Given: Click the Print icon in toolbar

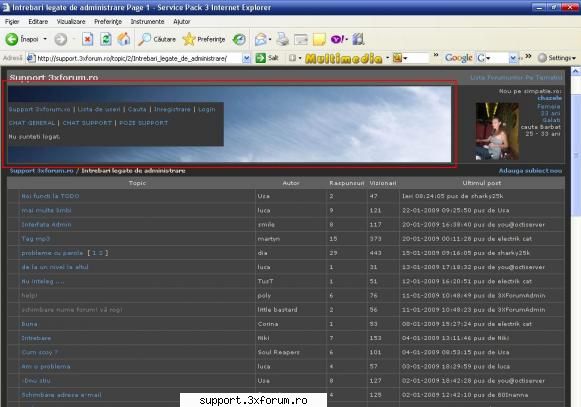Looking at the screenshot, I should (283, 39).
